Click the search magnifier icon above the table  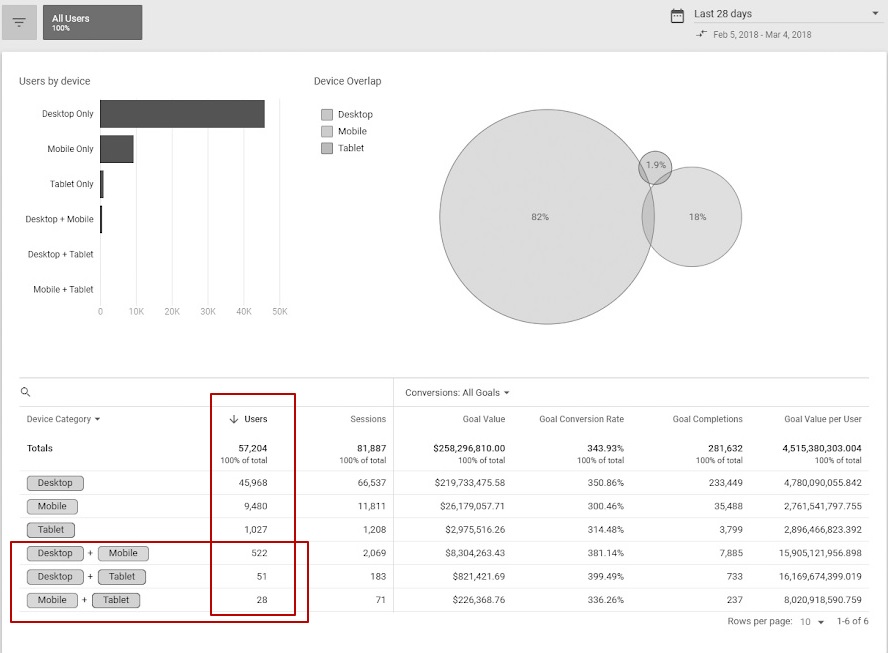[26, 393]
